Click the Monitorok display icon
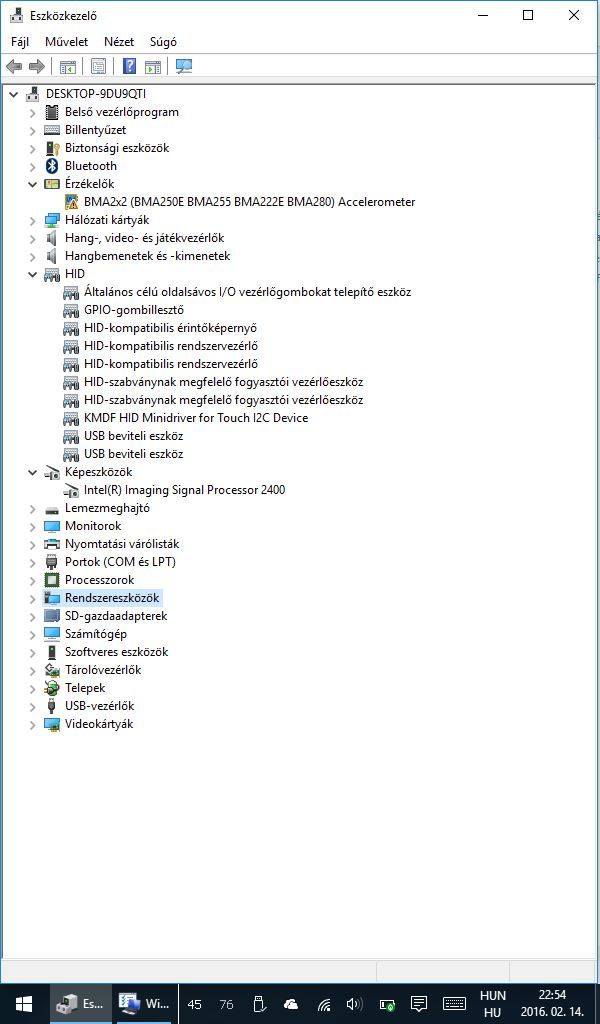The width and height of the screenshot is (600, 1024). pos(52,526)
